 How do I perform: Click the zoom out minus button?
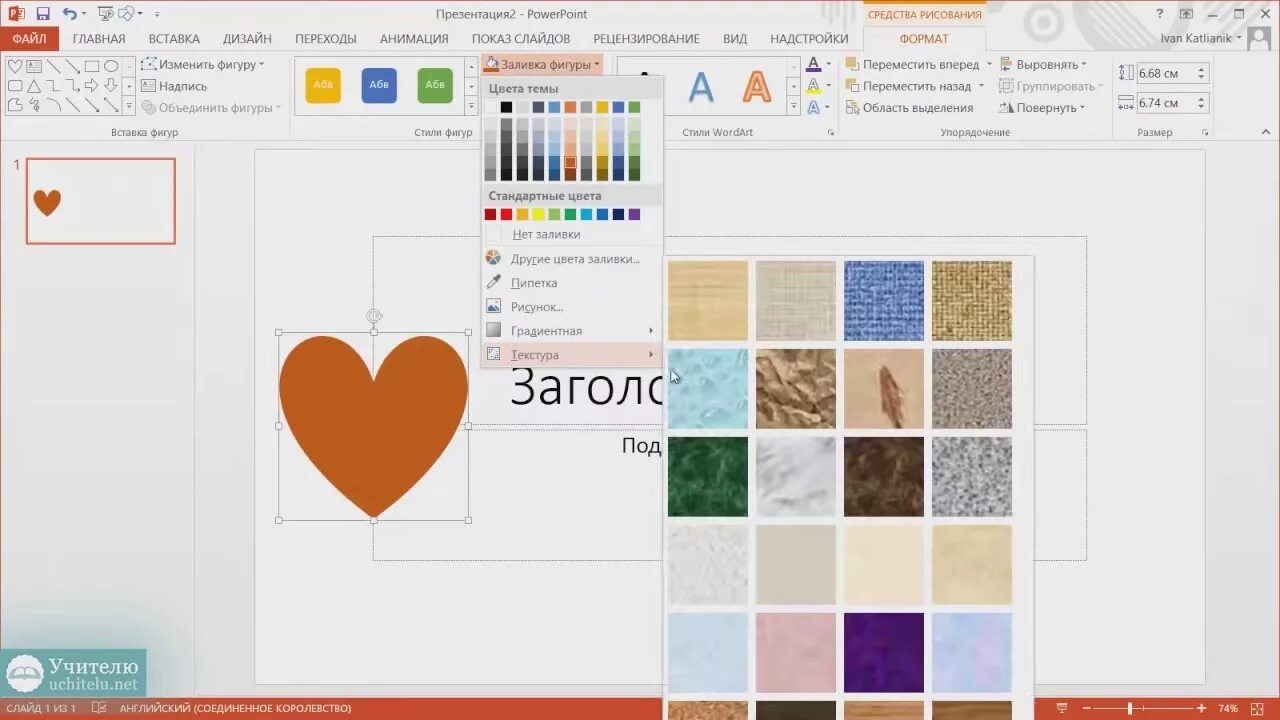[1087, 708]
